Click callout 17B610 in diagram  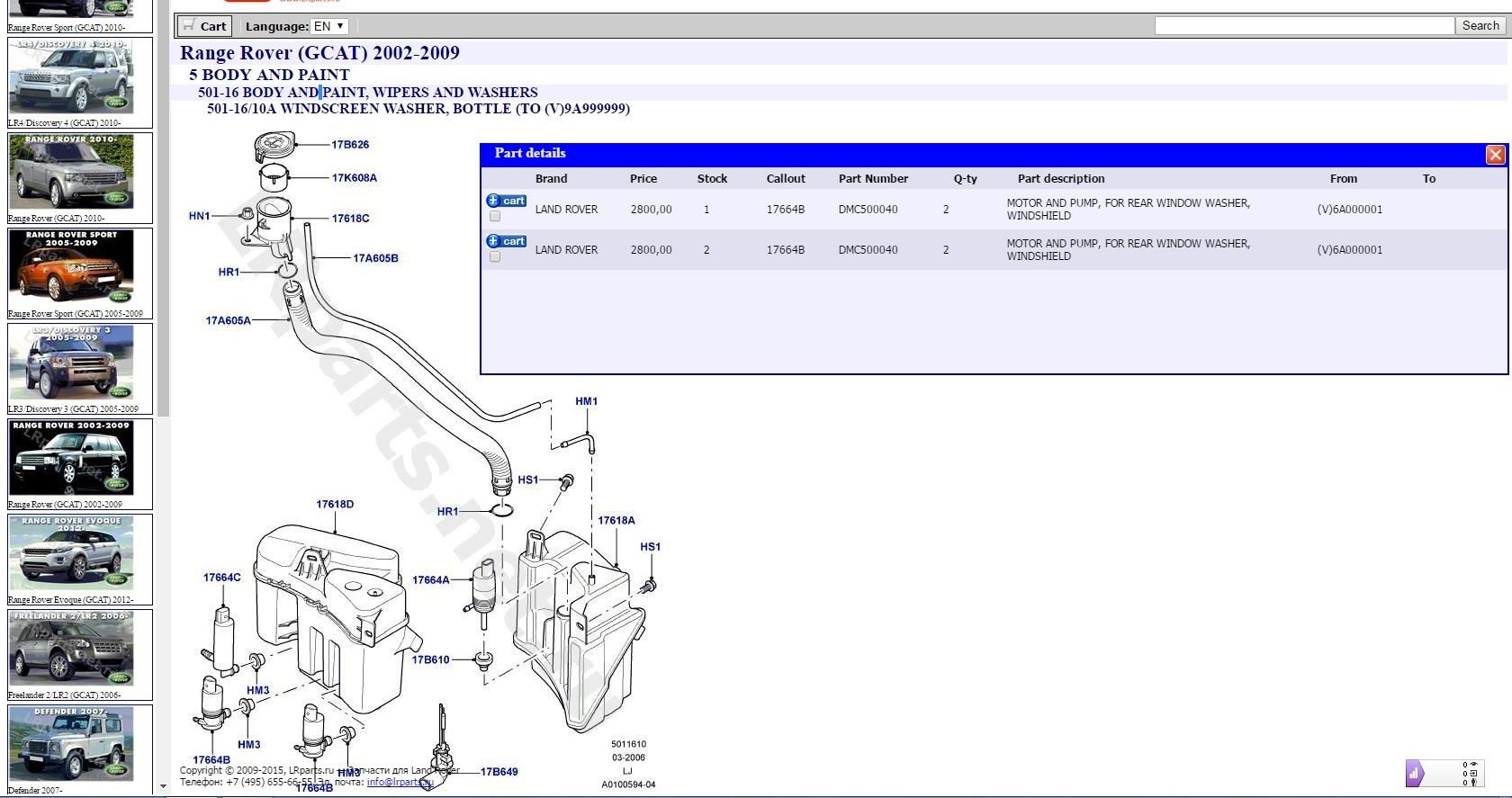click(431, 659)
